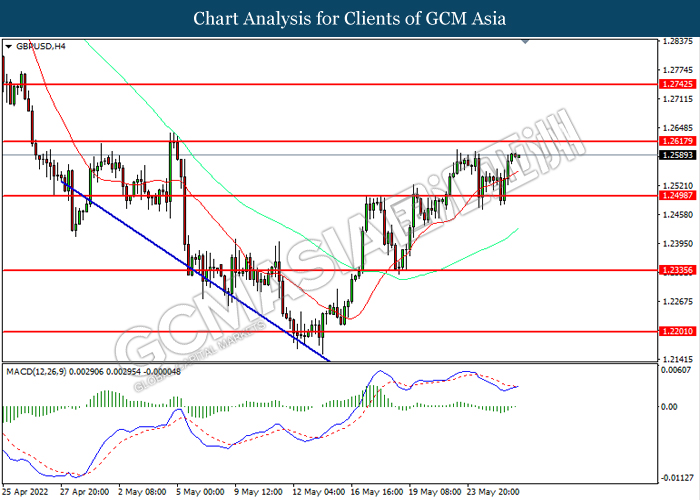The image size is (700, 500).
Task: Click the MACD -0.01127 scale value
Action: click(x=677, y=478)
